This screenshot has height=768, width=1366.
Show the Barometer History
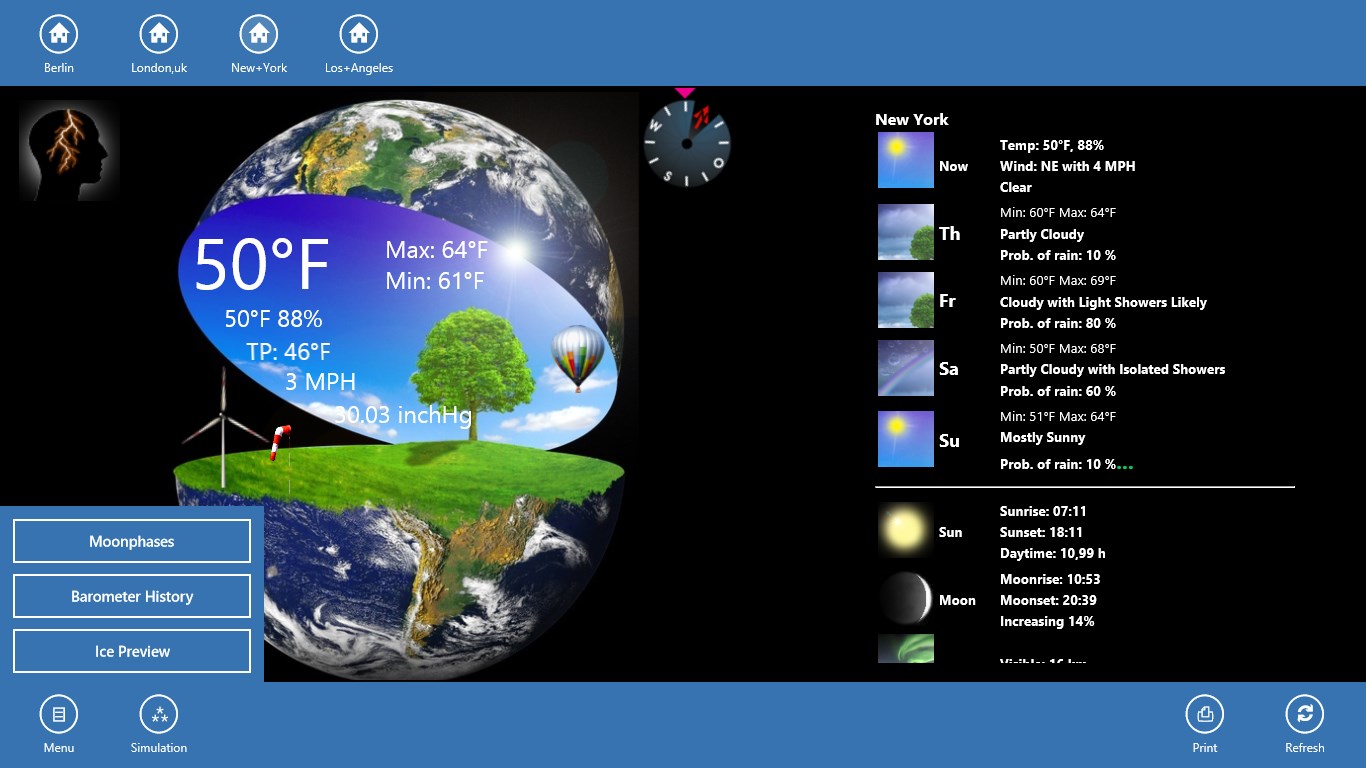tap(132, 596)
